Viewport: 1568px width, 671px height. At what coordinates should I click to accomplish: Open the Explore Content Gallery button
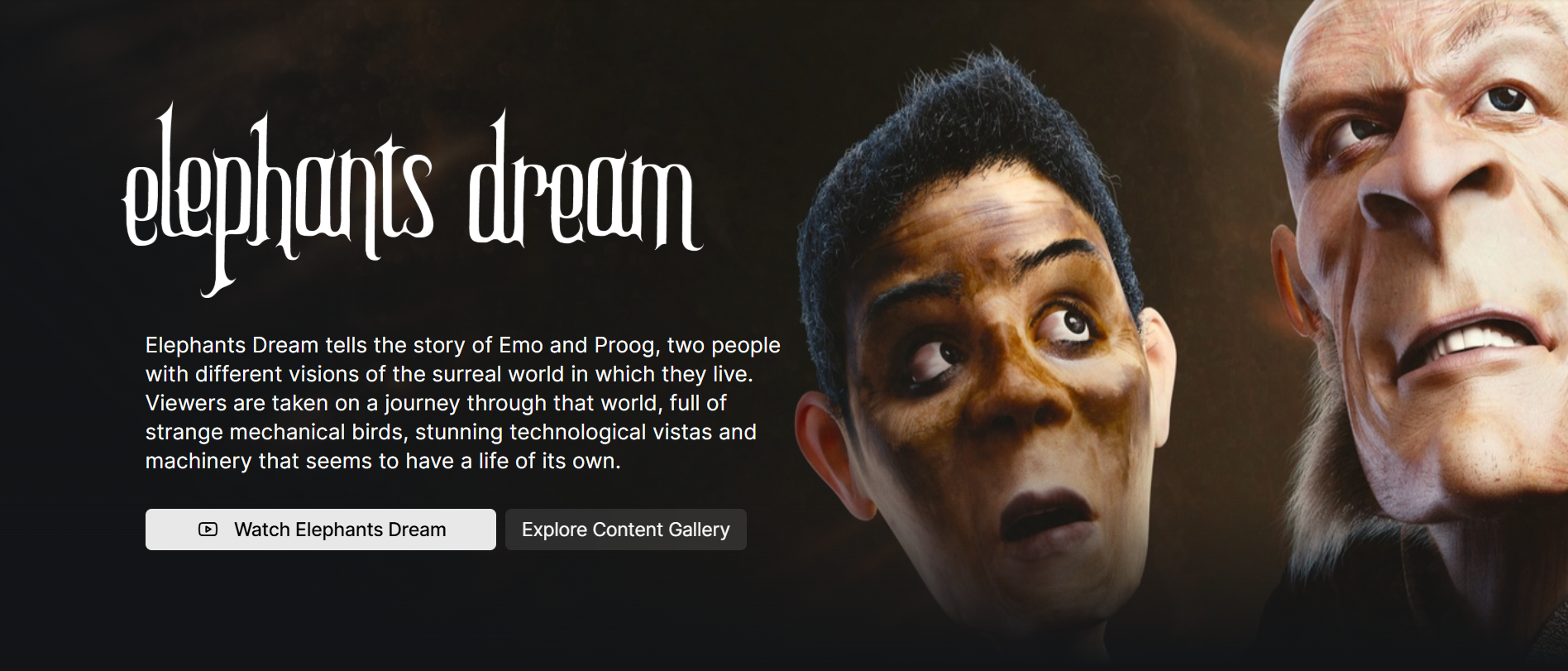(626, 530)
